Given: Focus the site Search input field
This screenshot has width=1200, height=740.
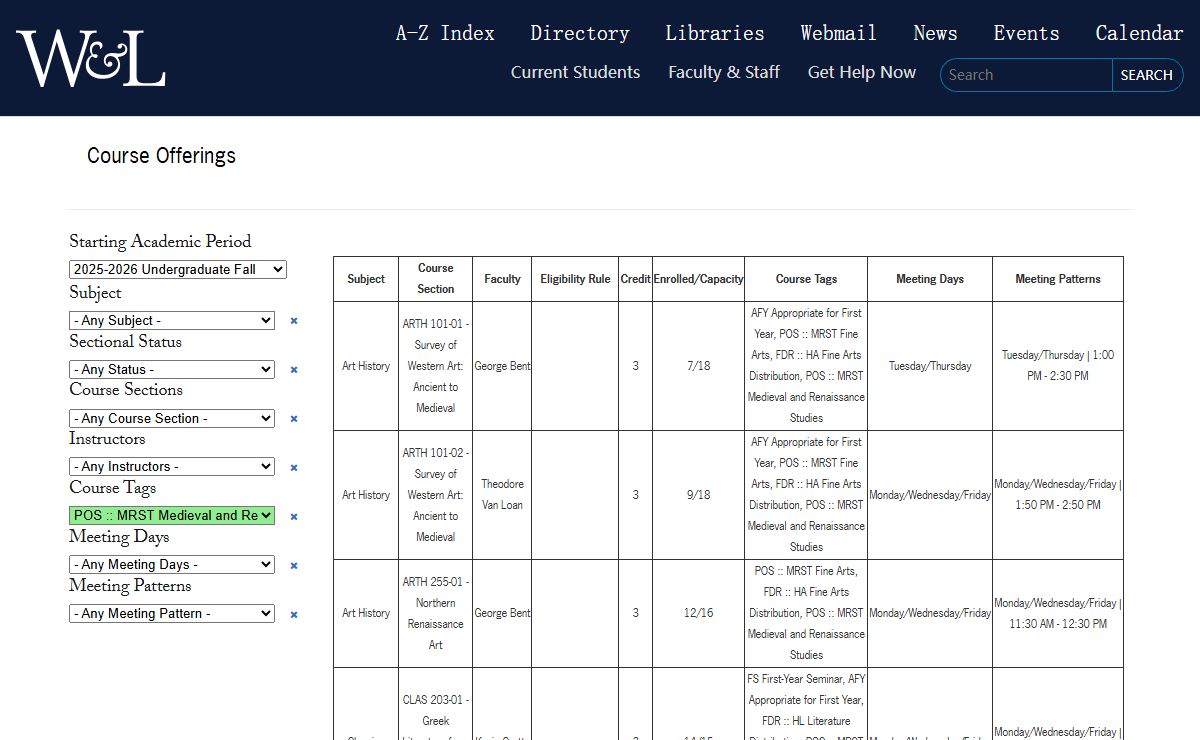Looking at the screenshot, I should click(x=1026, y=75).
